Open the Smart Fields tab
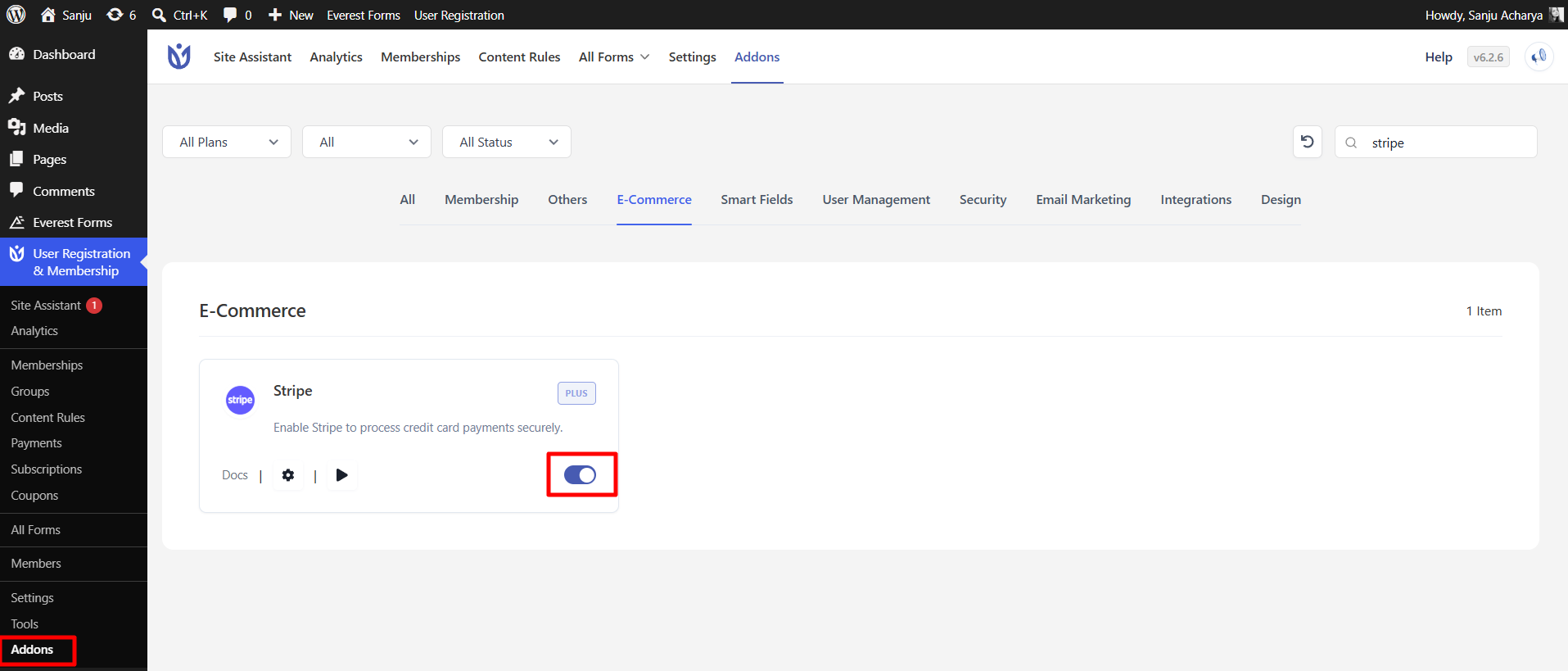Viewport: 1568px width, 671px height. (x=757, y=199)
